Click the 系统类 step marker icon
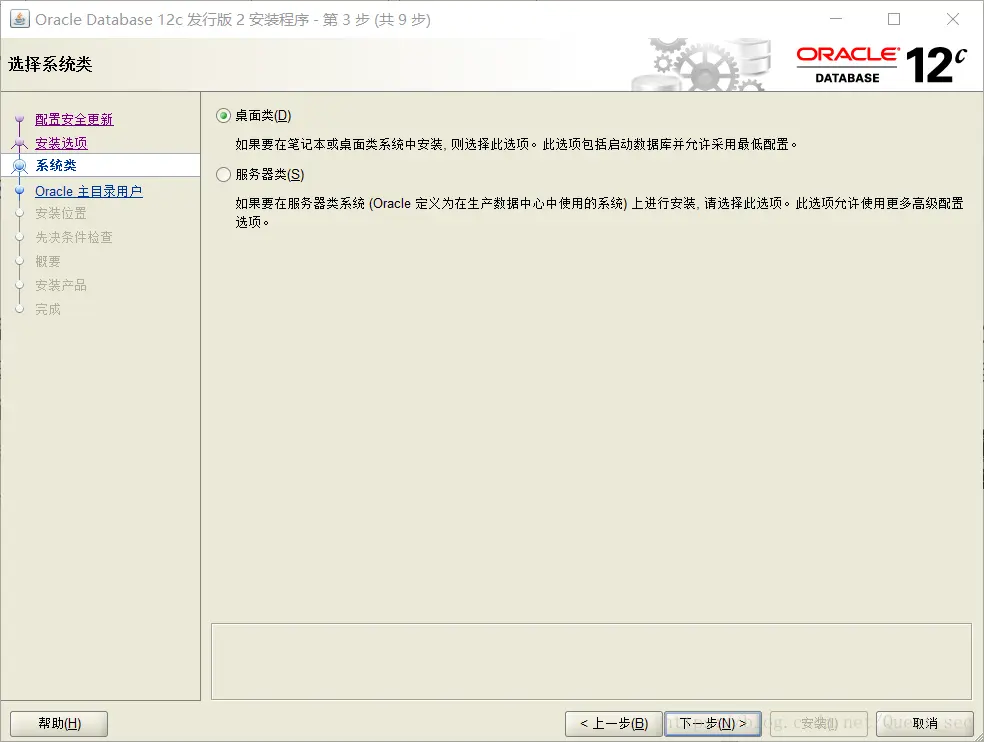The height and width of the screenshot is (742, 984). pyautogui.click(x=20, y=166)
